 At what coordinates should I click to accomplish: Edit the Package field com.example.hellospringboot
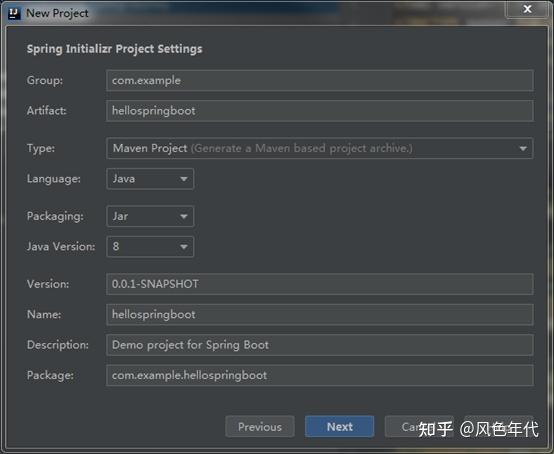click(319, 375)
